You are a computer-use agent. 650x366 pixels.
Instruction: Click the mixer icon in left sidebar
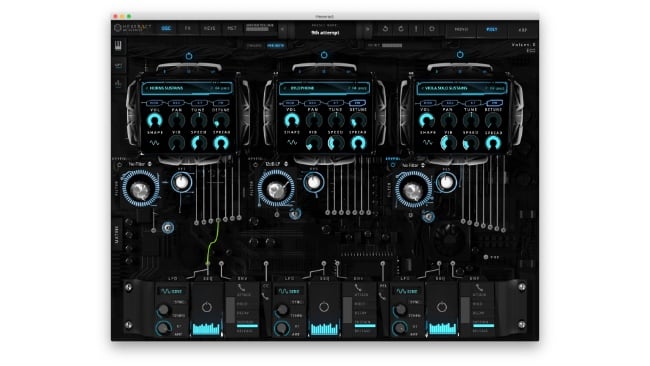[x=119, y=83]
